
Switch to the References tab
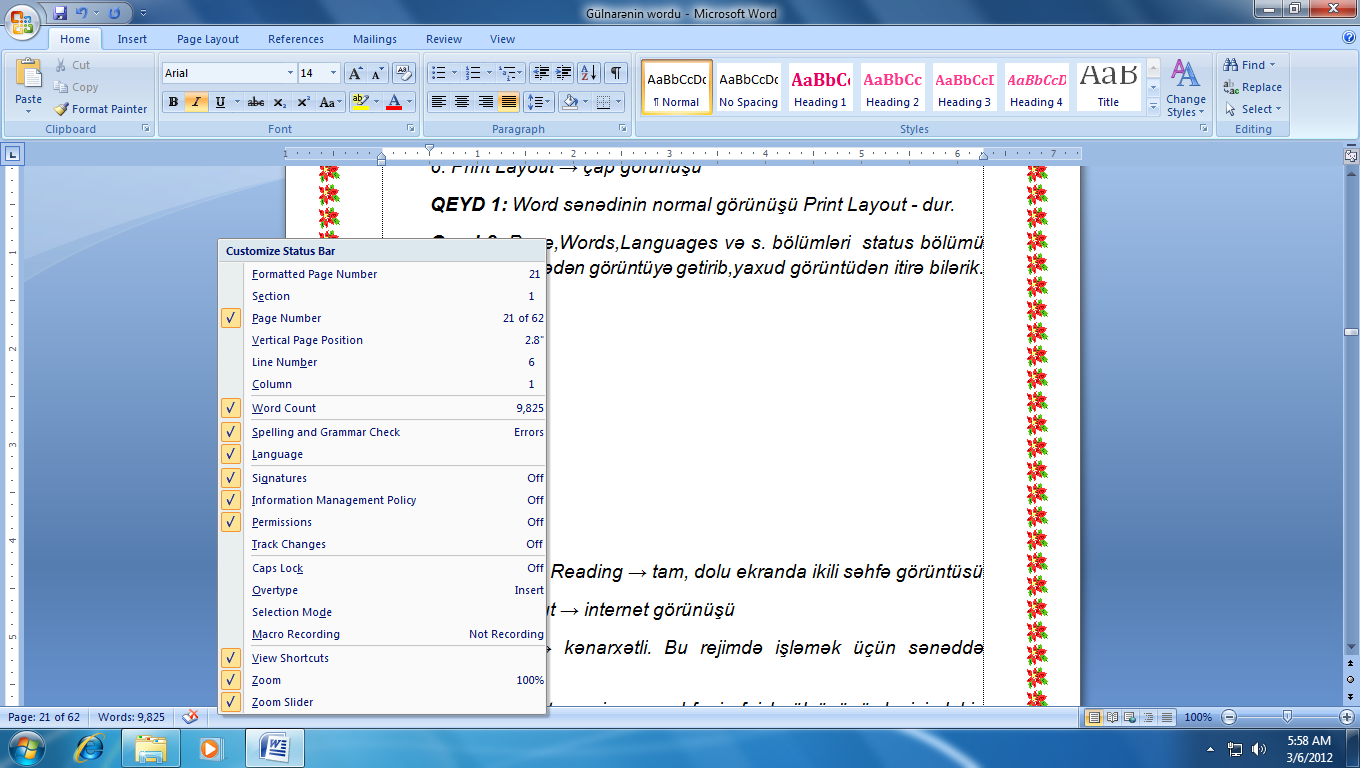coord(296,39)
